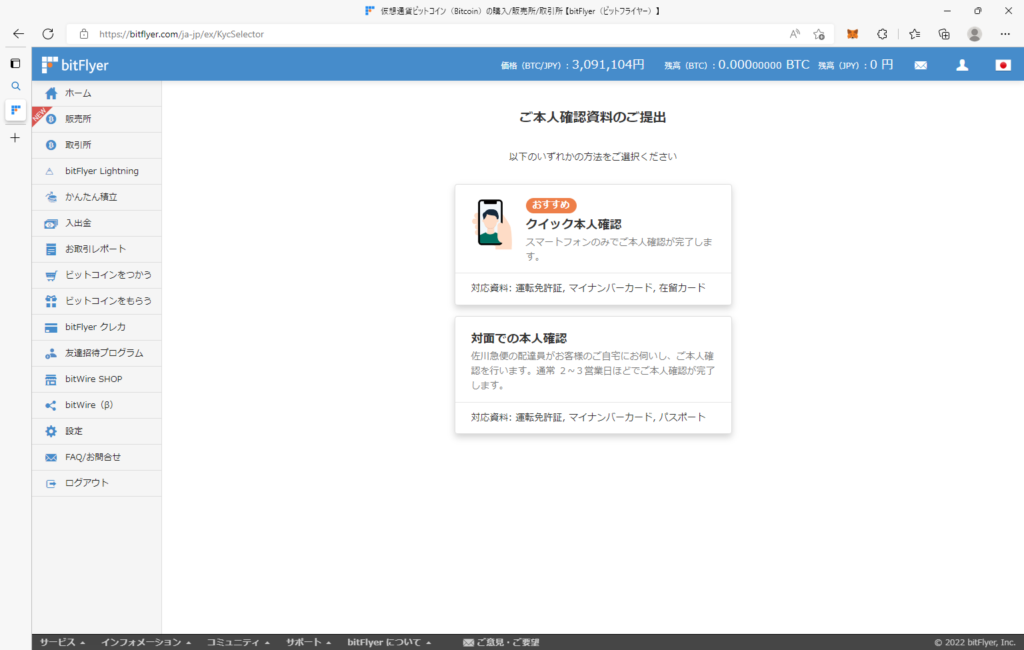Choose the 対面での本人確認 option card
This screenshot has height=650, width=1024.
click(x=593, y=374)
